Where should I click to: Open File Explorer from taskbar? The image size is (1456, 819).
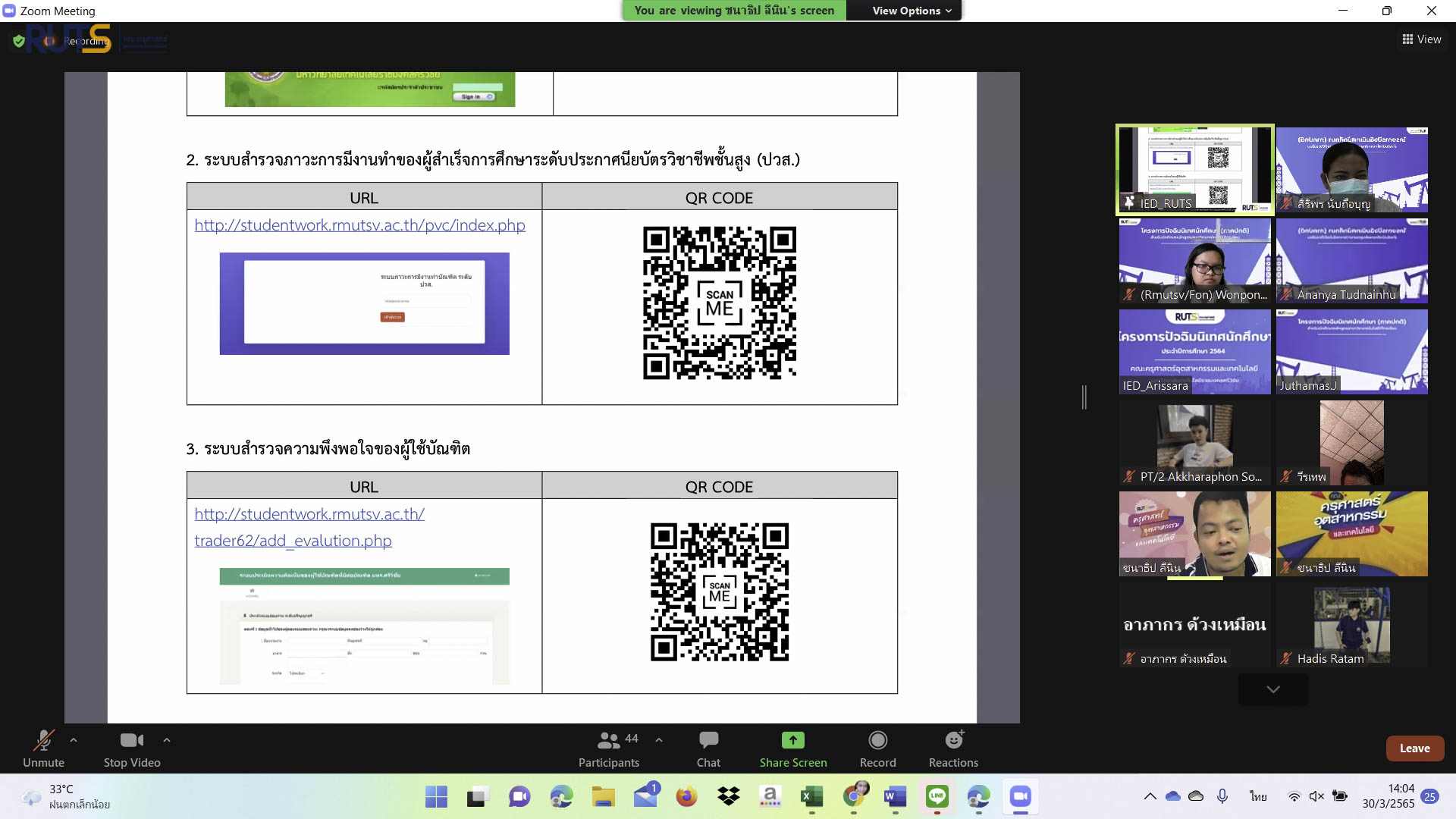(x=604, y=797)
